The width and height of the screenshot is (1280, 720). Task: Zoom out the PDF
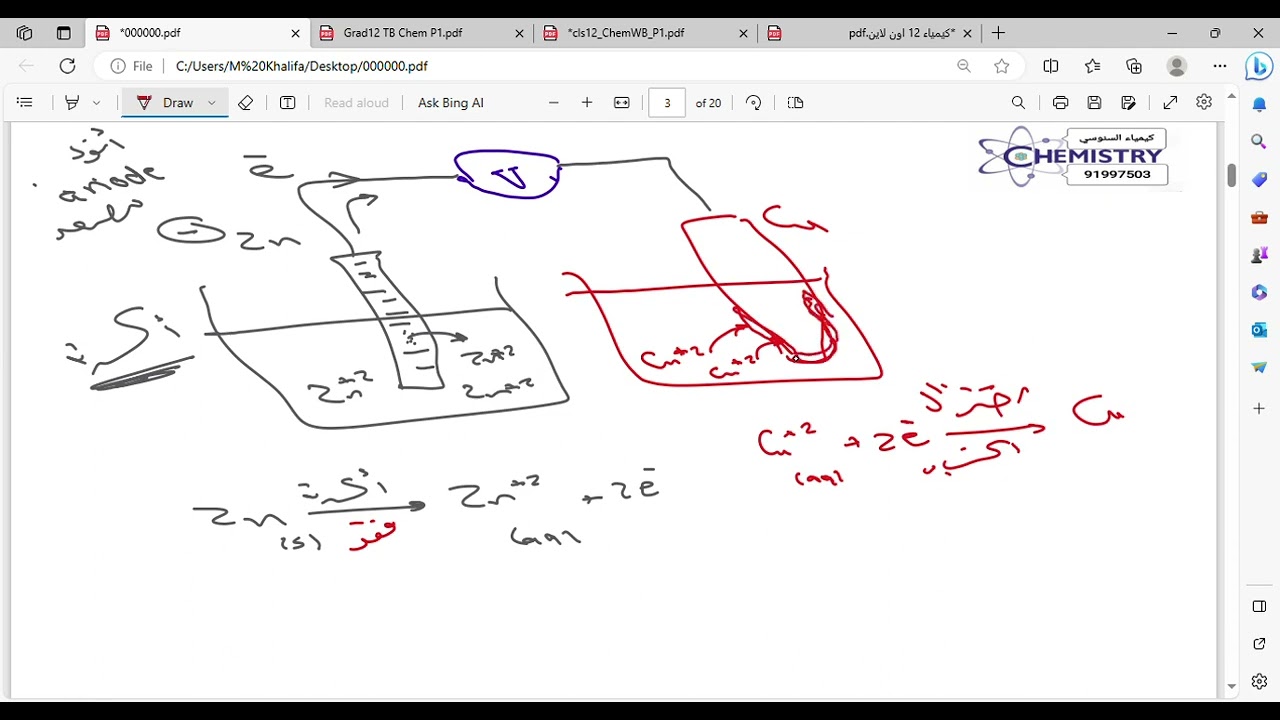click(554, 103)
